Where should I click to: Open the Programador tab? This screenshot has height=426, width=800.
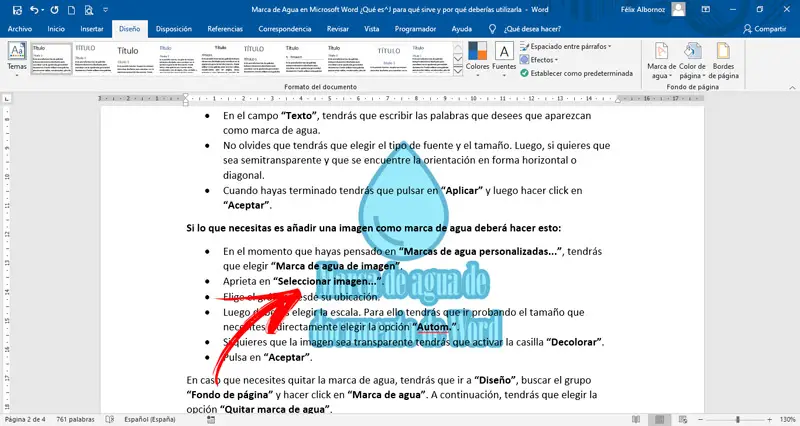point(415,29)
